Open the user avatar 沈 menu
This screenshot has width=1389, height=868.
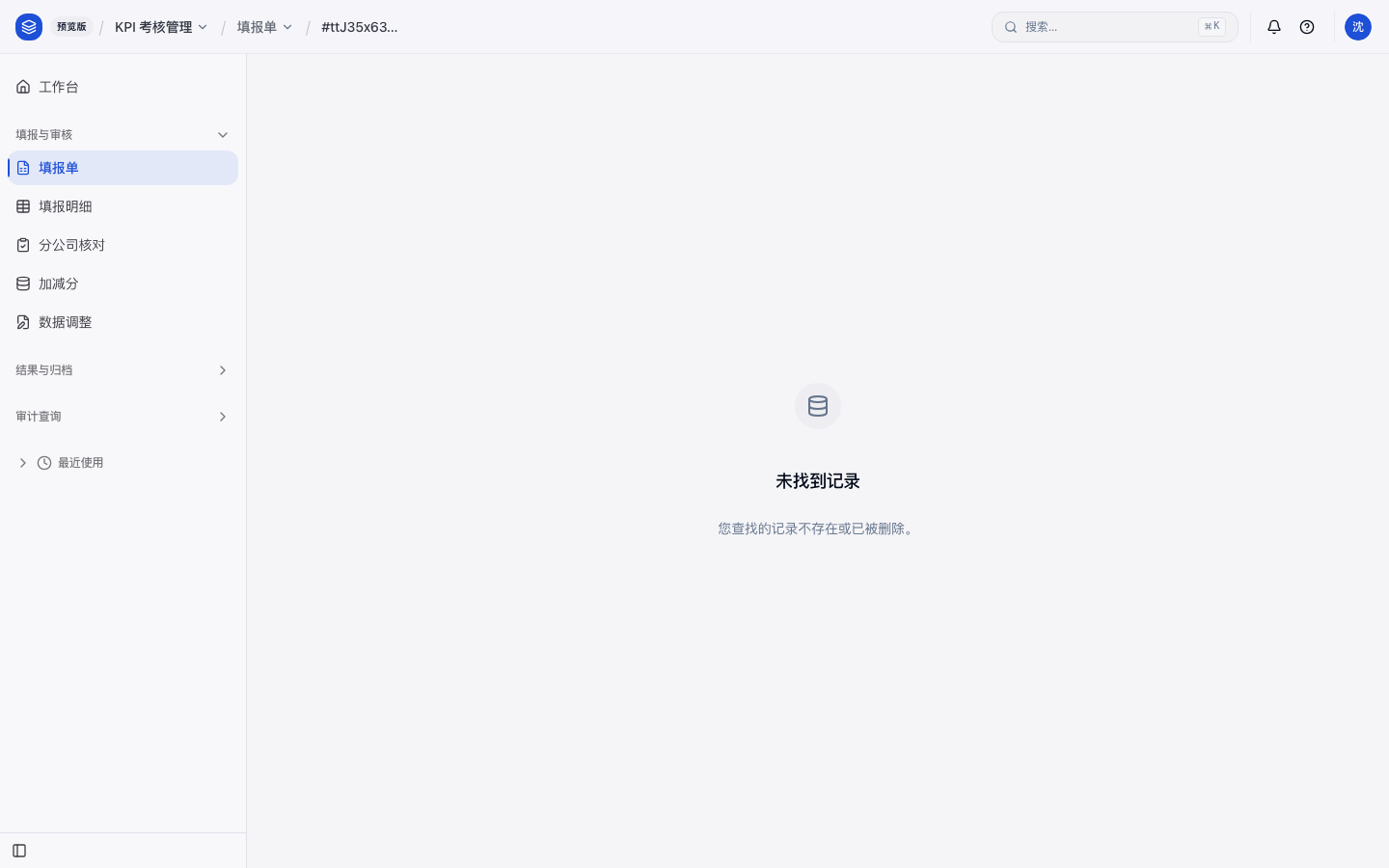pyautogui.click(x=1358, y=27)
